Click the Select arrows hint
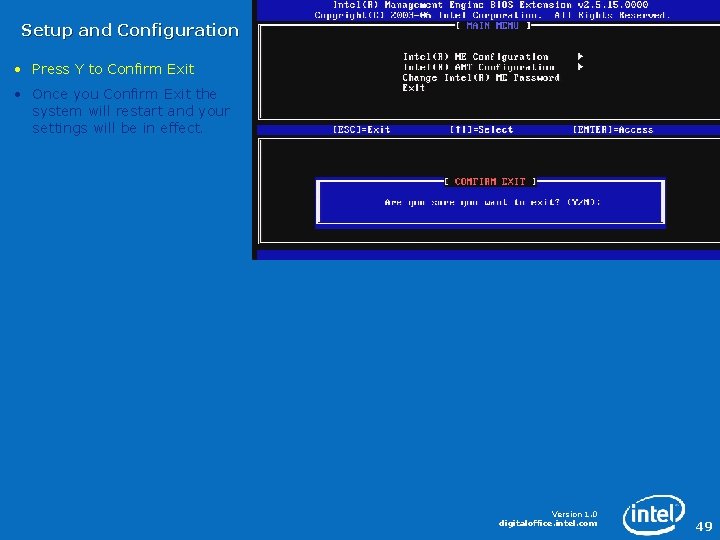 pos(481,130)
